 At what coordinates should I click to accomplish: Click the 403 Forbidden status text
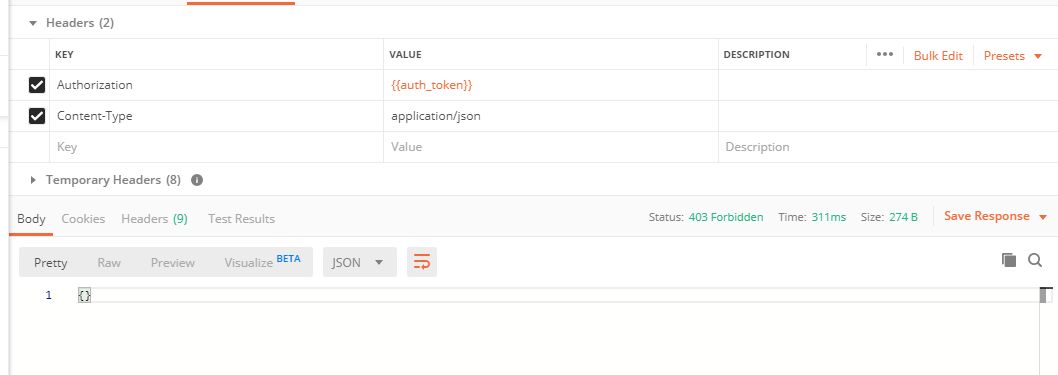[x=726, y=217]
